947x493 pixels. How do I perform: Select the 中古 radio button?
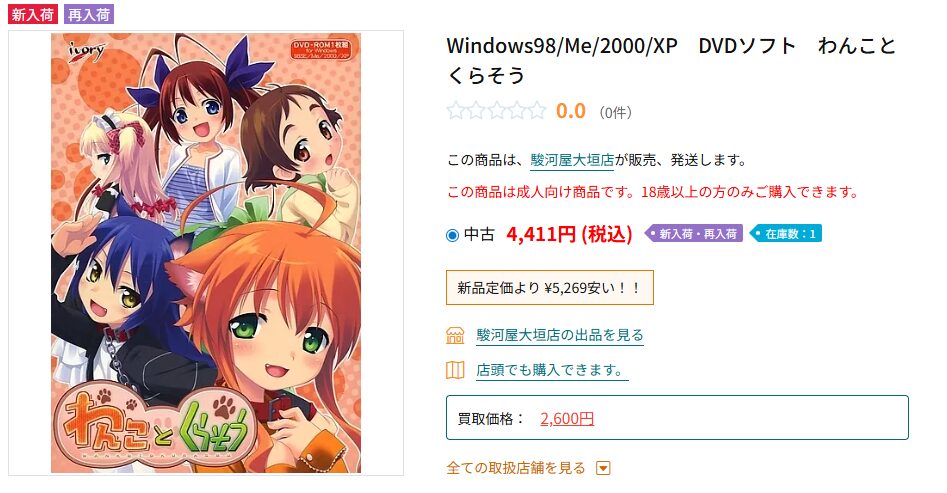(452, 235)
